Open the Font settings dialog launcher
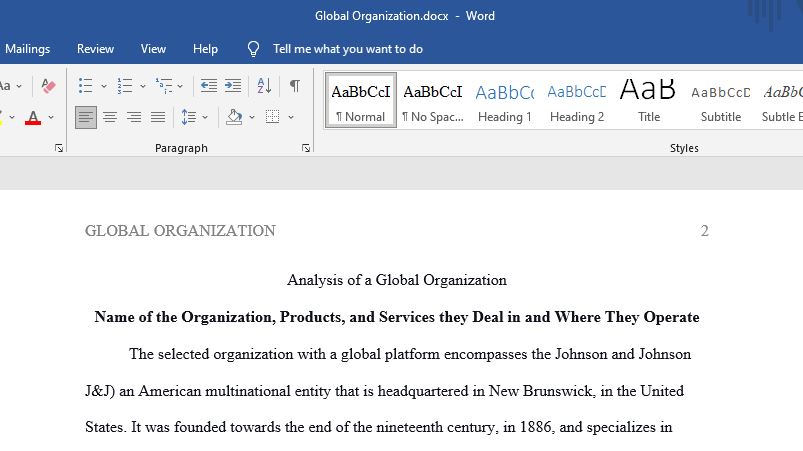 click(59, 148)
